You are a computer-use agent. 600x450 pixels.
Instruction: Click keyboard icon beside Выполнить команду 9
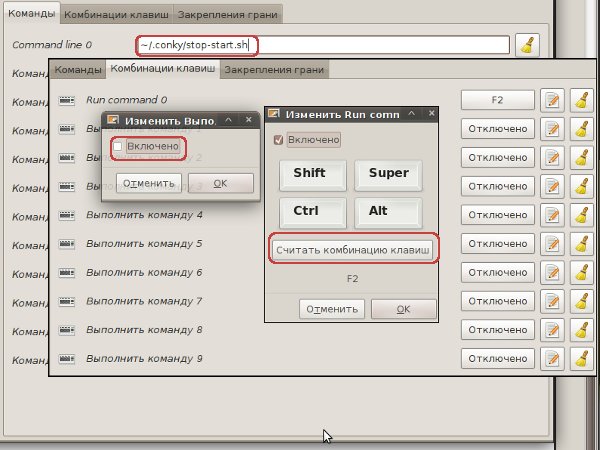click(67, 359)
